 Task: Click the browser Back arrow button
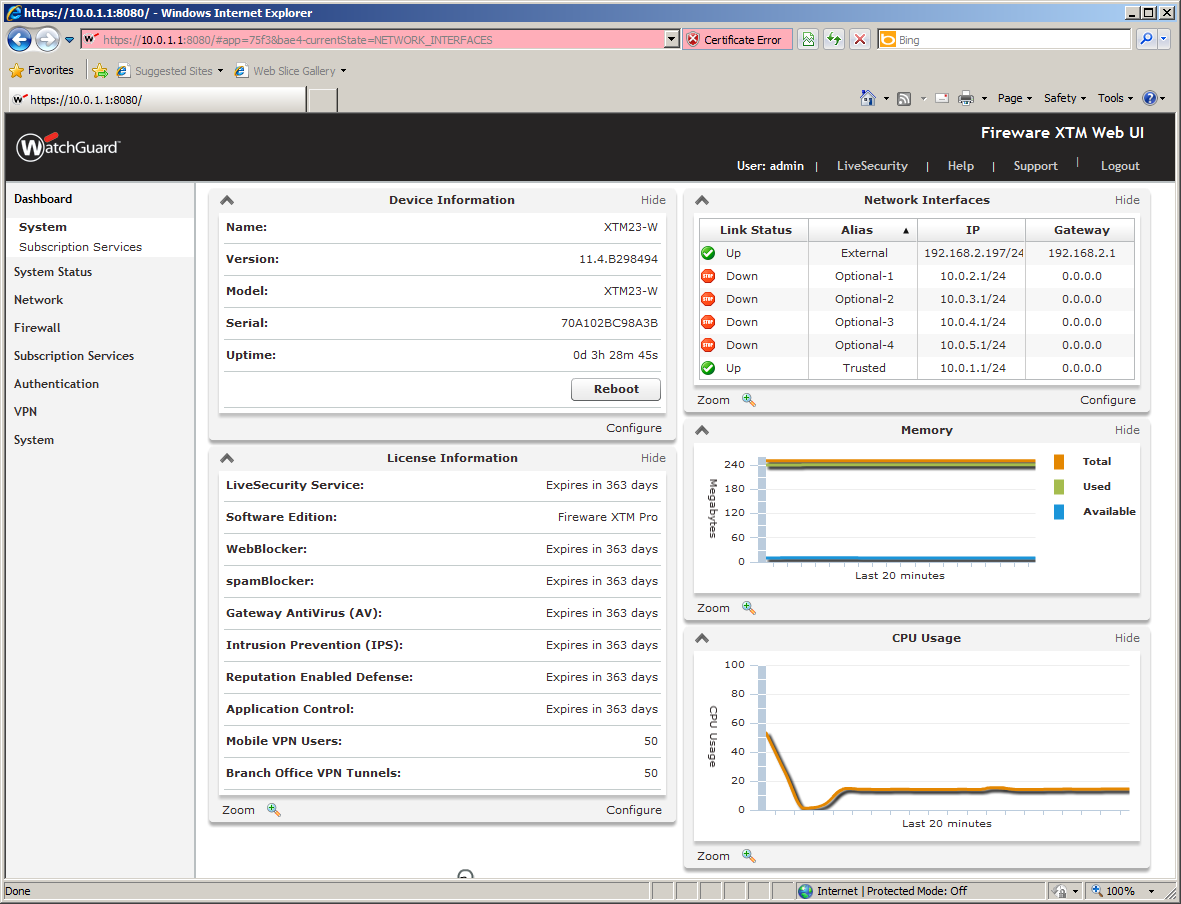pyautogui.click(x=20, y=39)
